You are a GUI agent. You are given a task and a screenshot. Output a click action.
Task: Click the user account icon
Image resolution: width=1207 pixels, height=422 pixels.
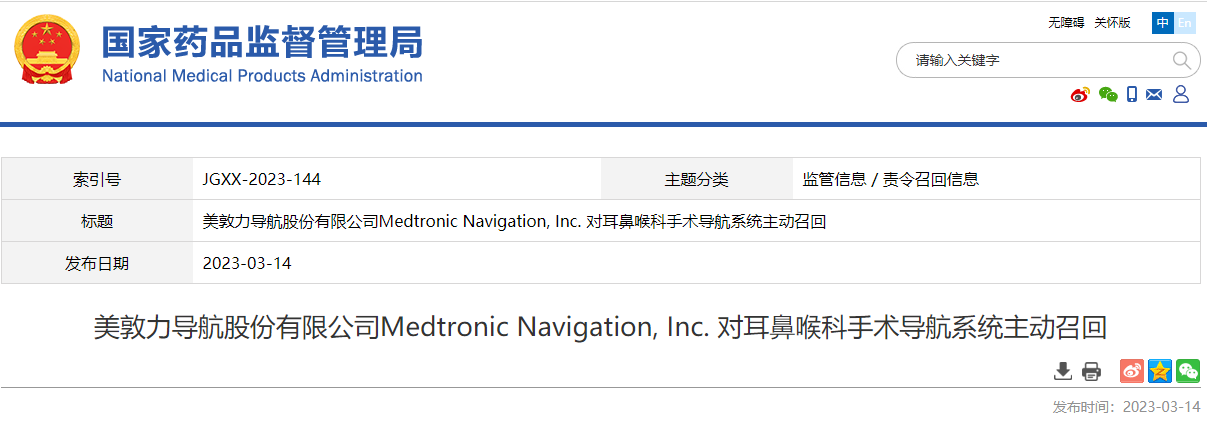pos(1180,94)
